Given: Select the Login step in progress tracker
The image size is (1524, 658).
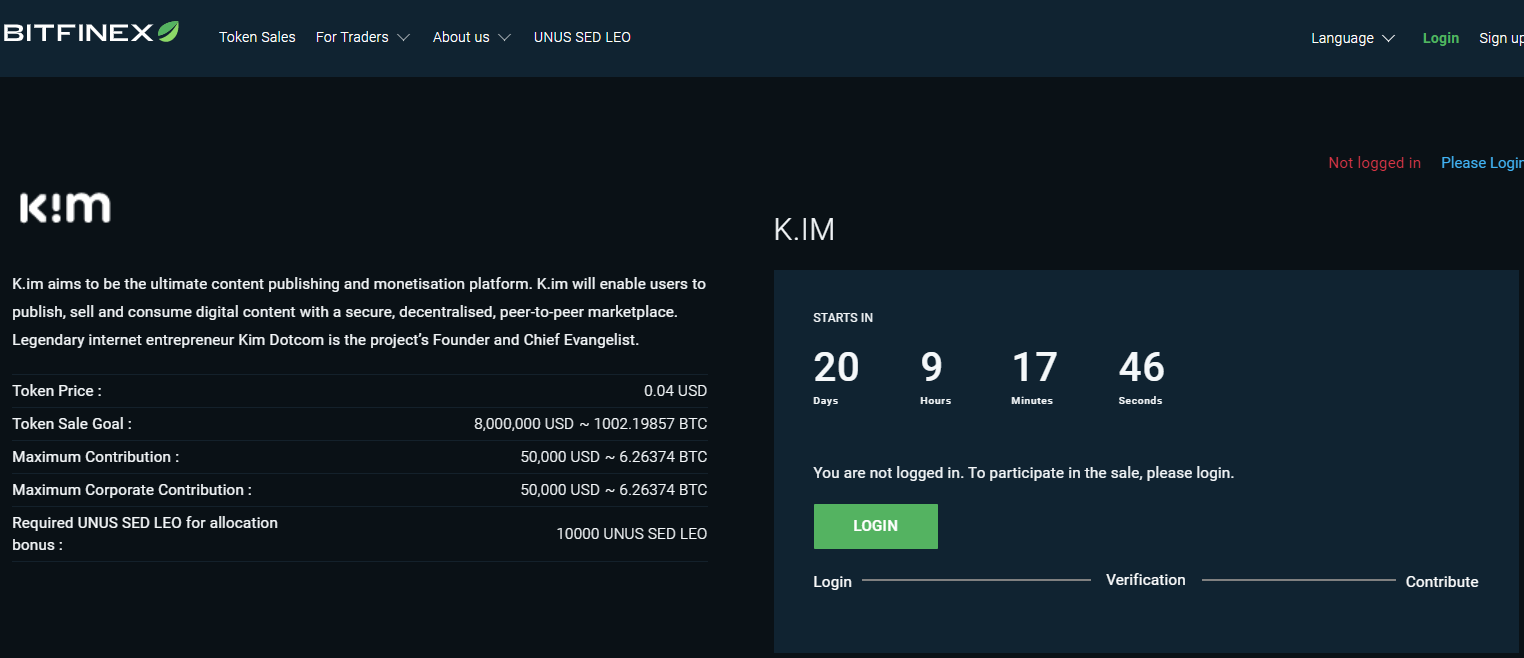Looking at the screenshot, I should point(832,582).
